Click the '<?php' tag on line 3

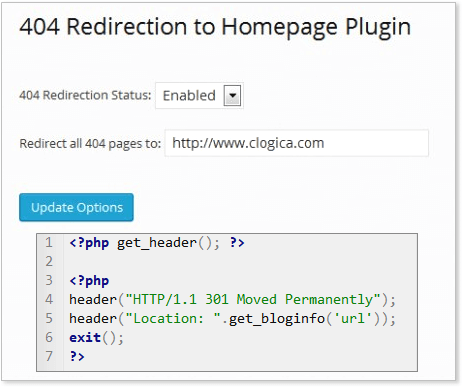(x=89, y=281)
